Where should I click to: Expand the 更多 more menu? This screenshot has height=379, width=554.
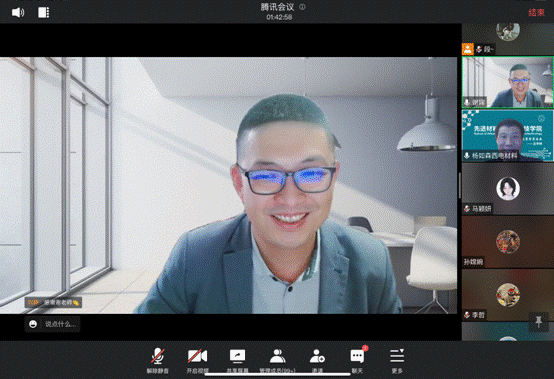(397, 360)
